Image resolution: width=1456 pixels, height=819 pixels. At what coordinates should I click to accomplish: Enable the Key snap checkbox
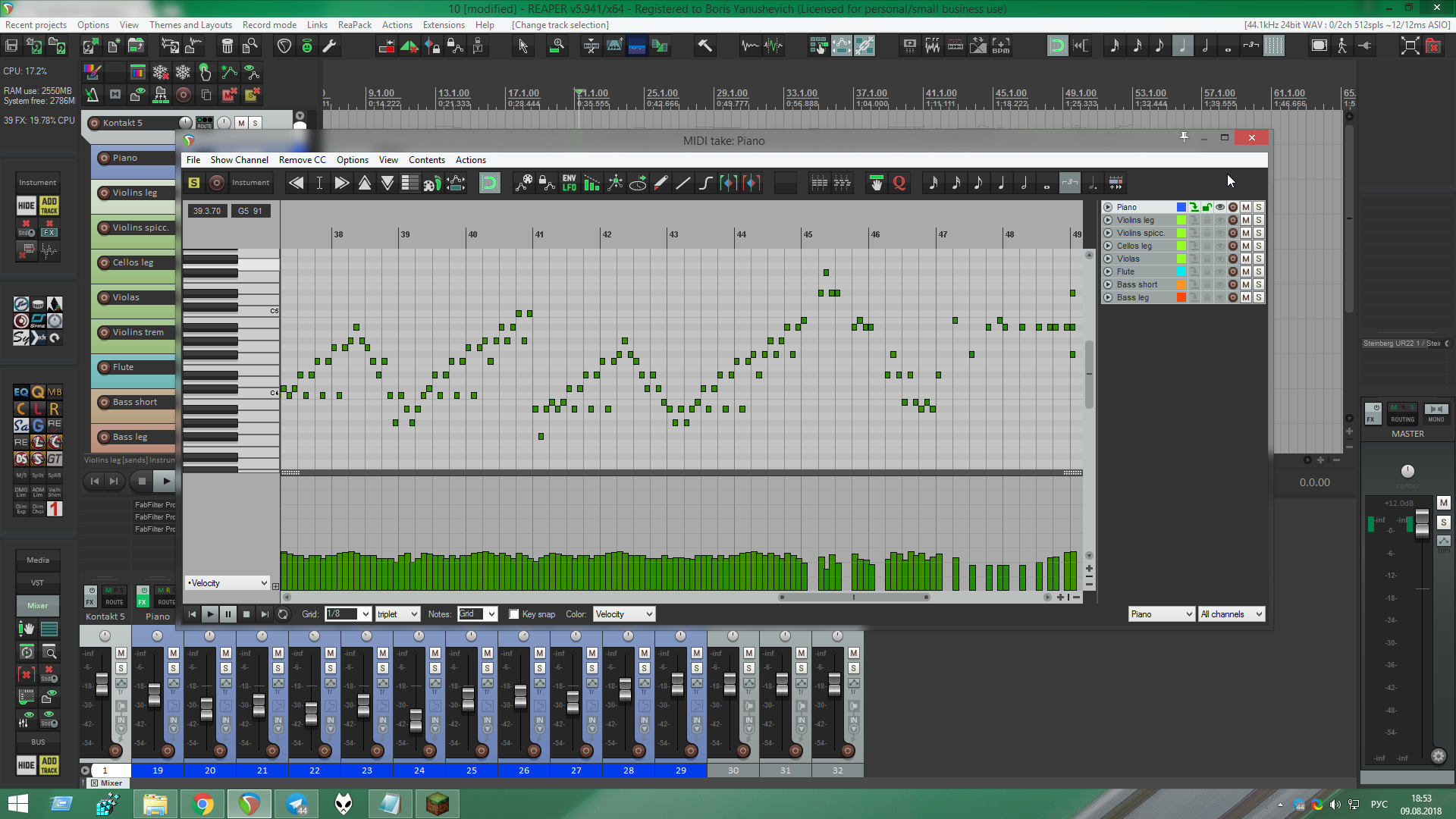tap(514, 614)
